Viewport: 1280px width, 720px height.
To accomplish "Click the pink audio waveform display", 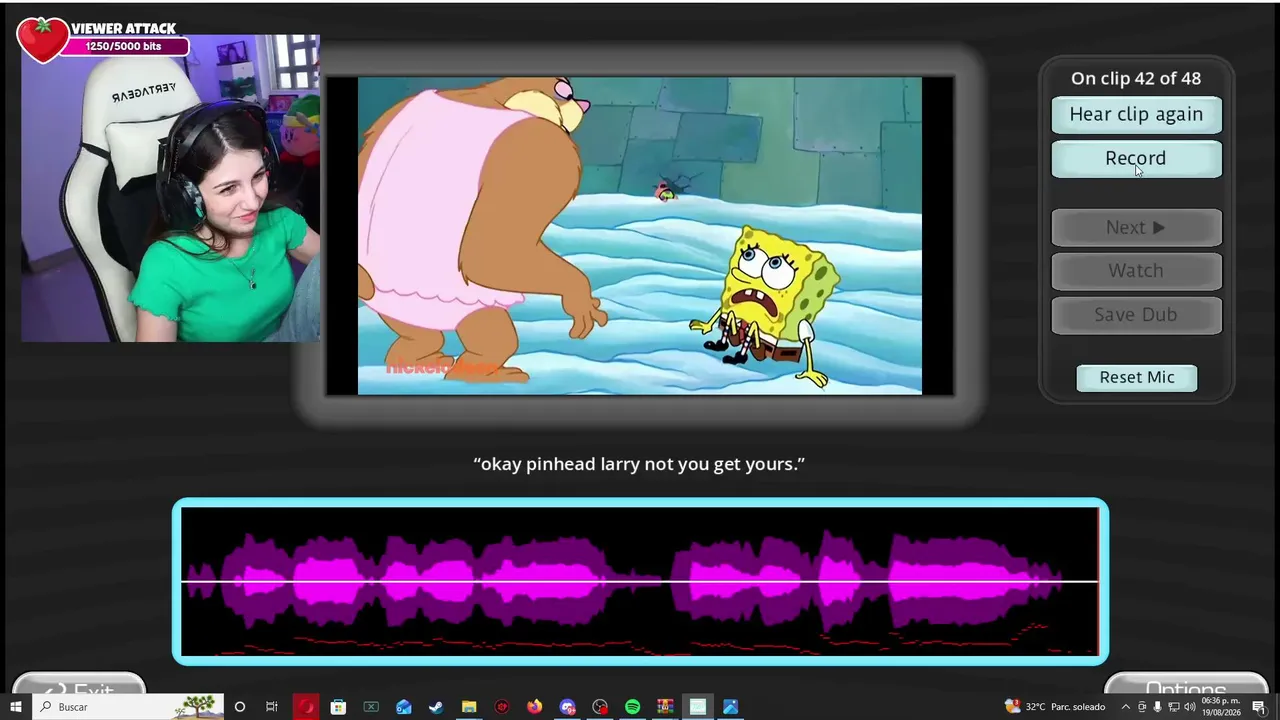I will (640, 581).
